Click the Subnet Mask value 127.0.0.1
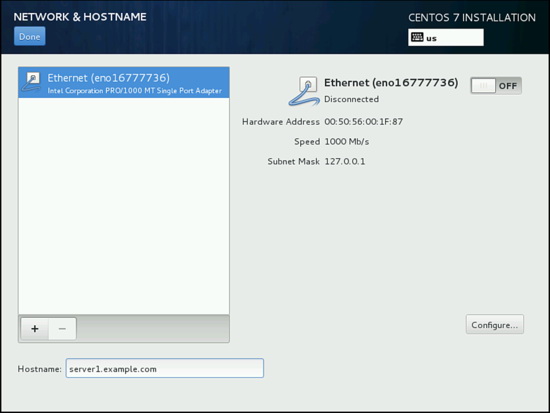This screenshot has height=413, width=550. tap(344, 162)
